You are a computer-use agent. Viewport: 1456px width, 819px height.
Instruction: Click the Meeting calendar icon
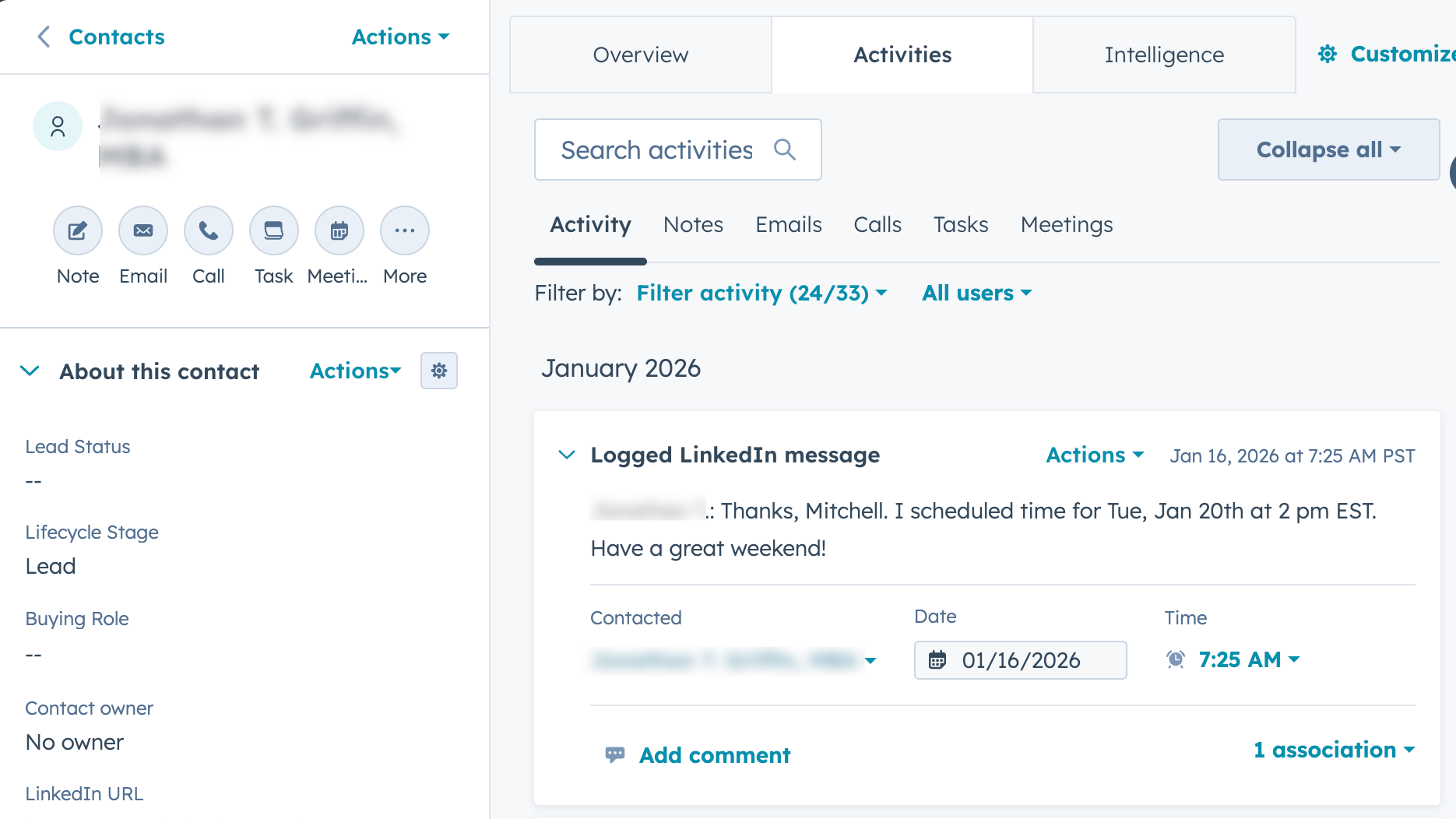coord(339,230)
